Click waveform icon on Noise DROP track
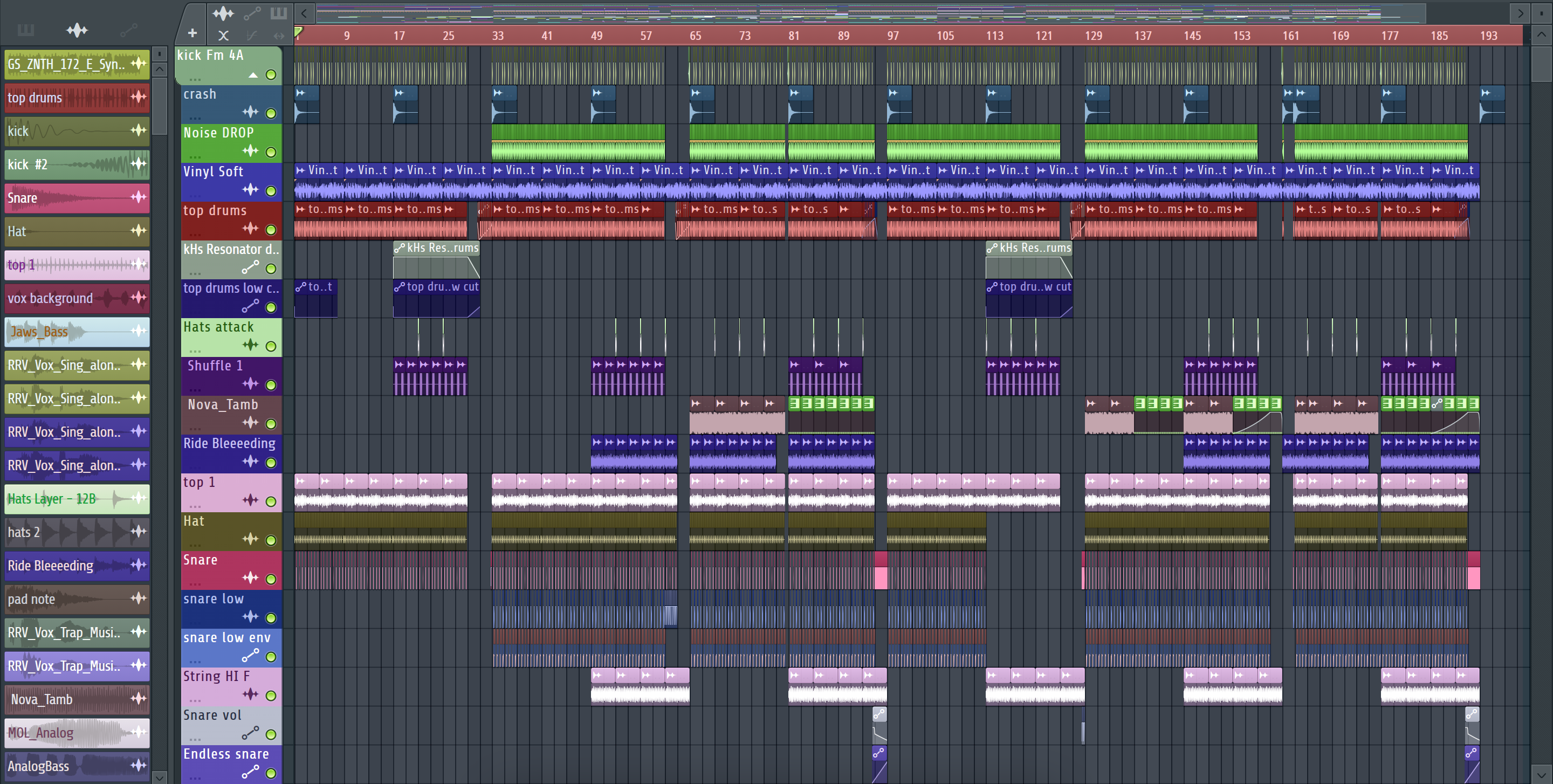 click(250, 150)
